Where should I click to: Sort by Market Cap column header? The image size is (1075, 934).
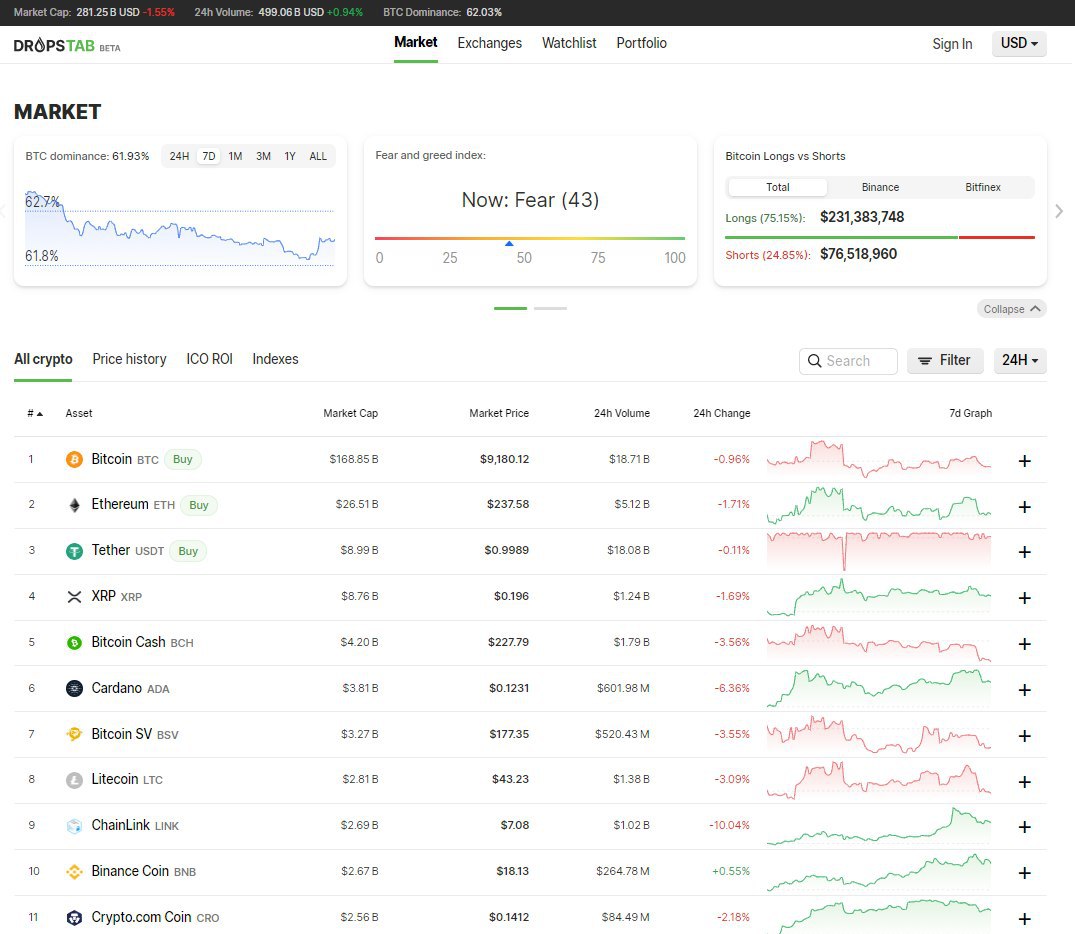[350, 414]
